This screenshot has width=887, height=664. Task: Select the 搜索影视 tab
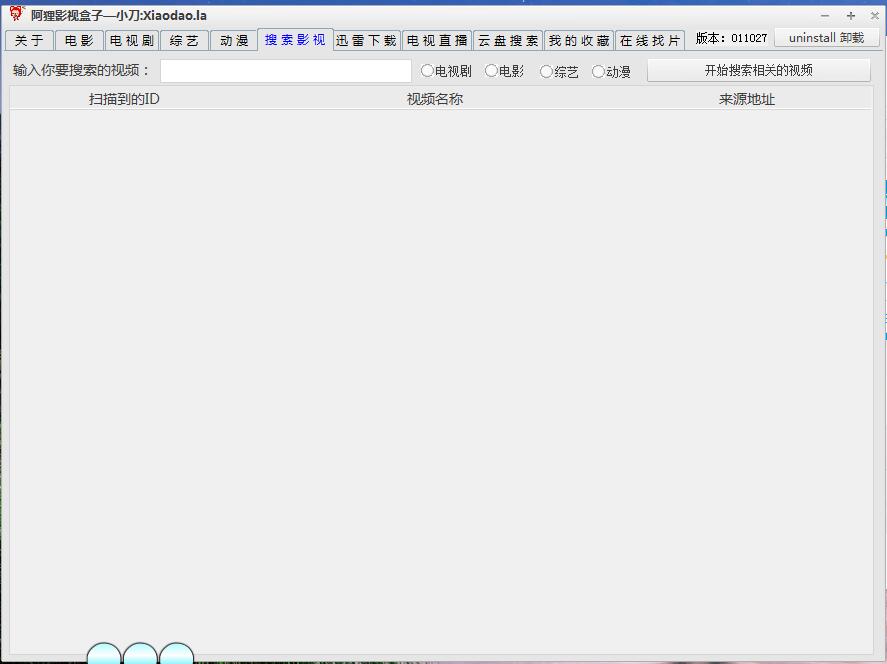pyautogui.click(x=295, y=40)
